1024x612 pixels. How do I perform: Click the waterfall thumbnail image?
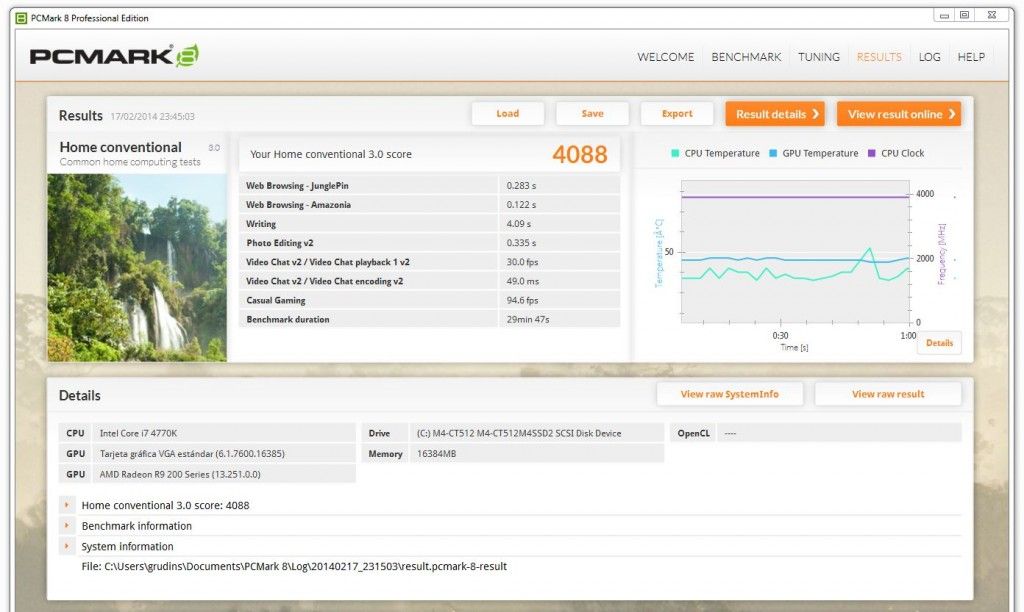[x=137, y=268]
